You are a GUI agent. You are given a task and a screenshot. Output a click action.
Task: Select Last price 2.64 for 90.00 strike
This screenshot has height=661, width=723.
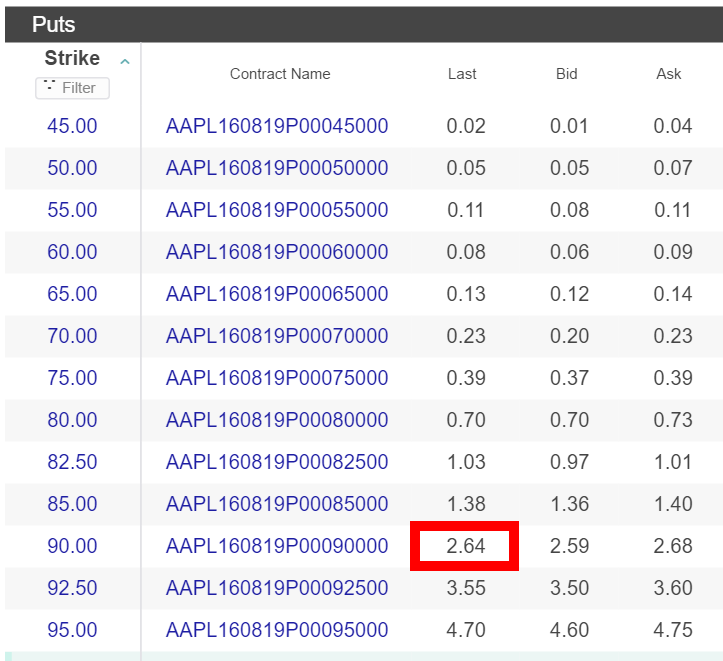tap(466, 546)
